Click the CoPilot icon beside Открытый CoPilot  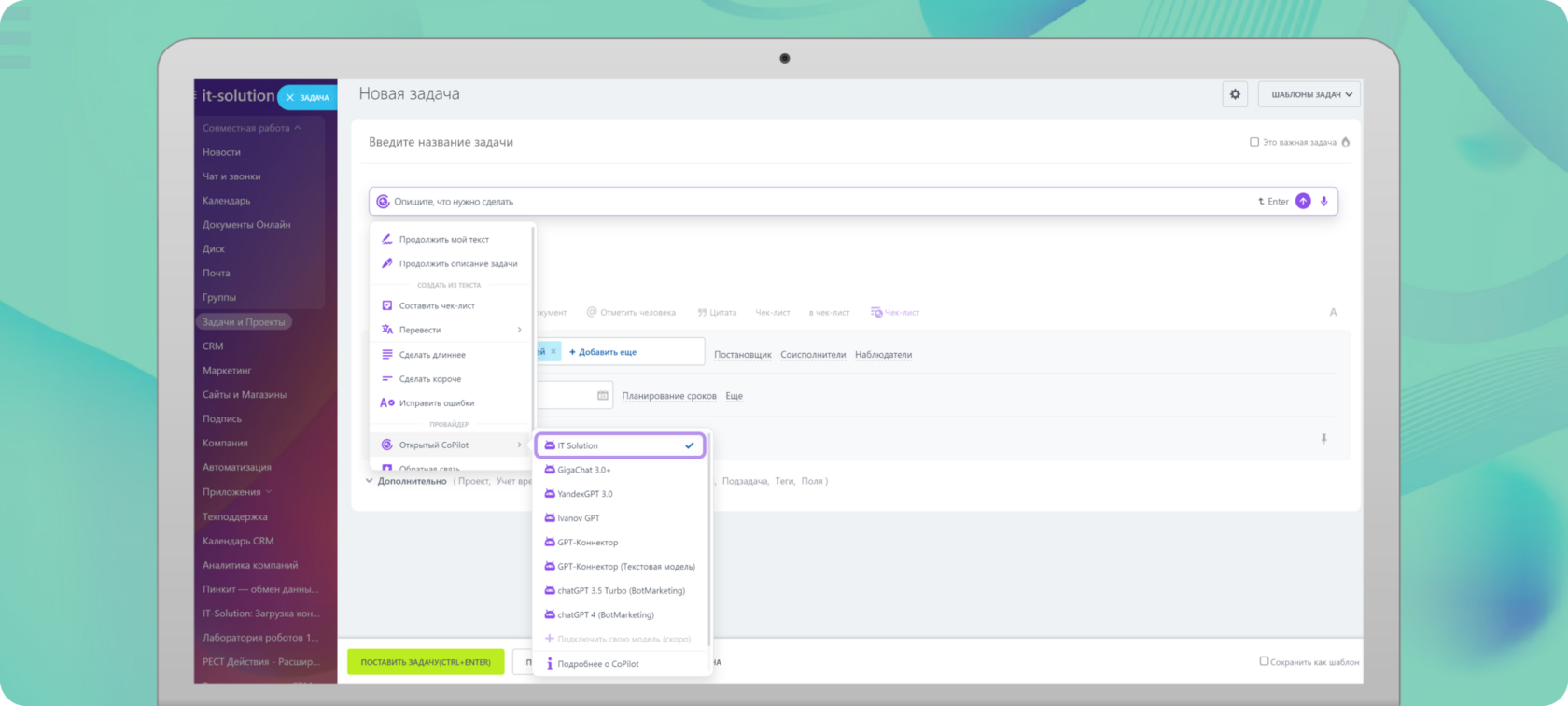coord(387,445)
